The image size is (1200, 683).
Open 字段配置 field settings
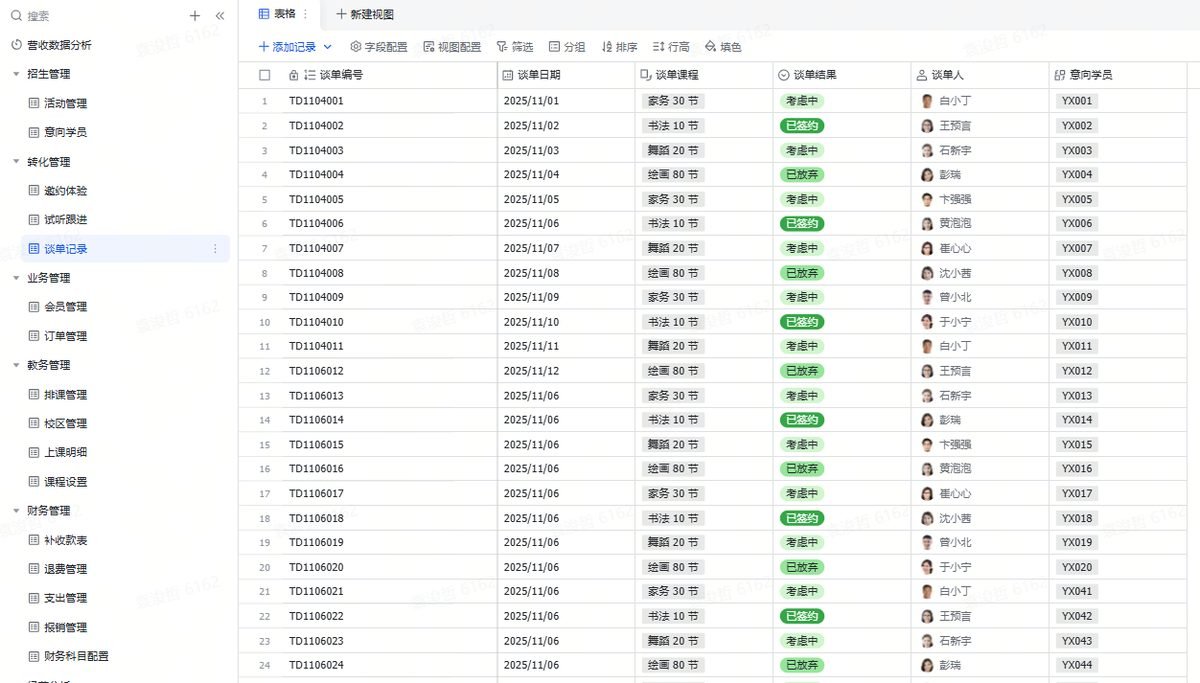tap(378, 47)
